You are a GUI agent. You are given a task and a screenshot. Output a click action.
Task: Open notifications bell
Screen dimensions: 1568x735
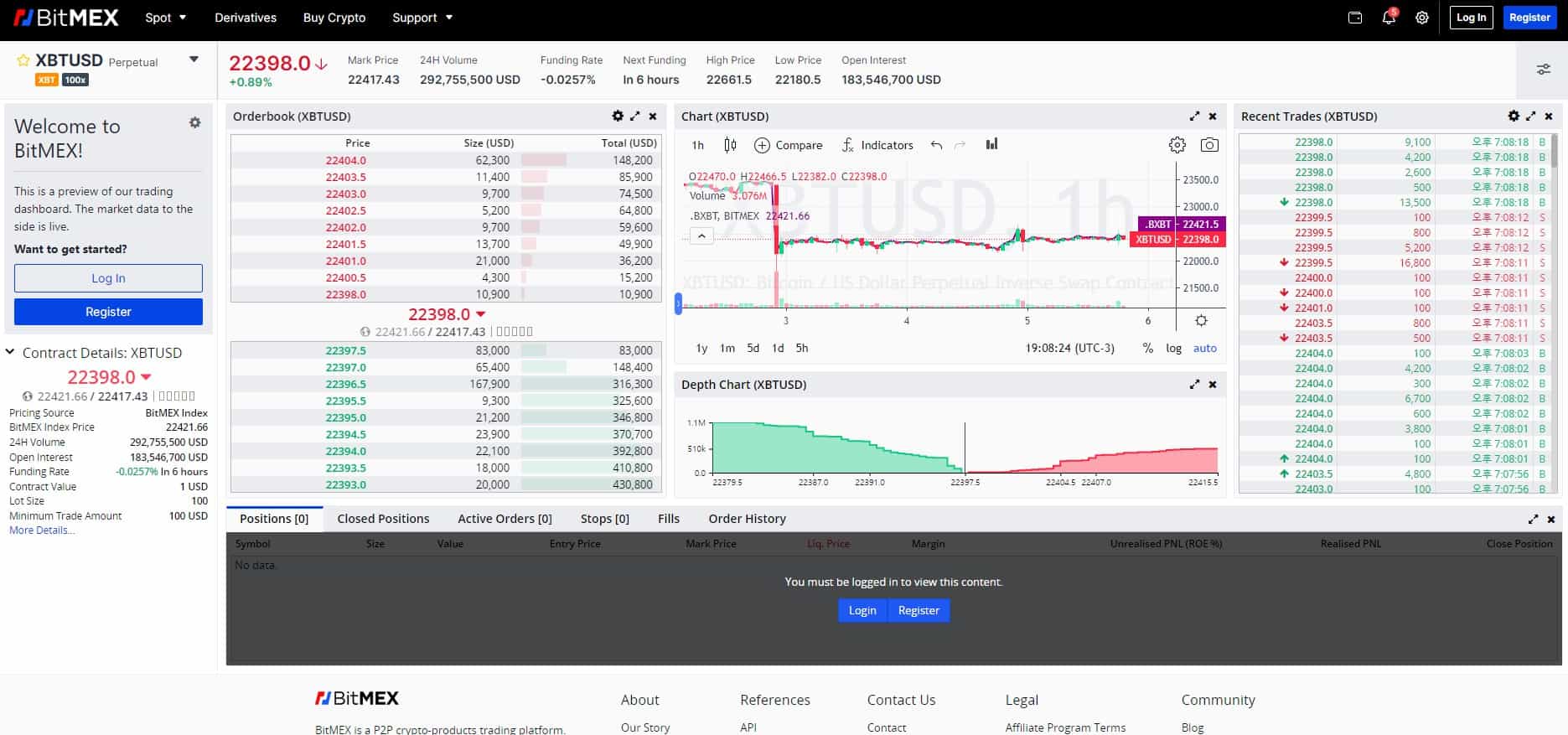tap(1389, 18)
